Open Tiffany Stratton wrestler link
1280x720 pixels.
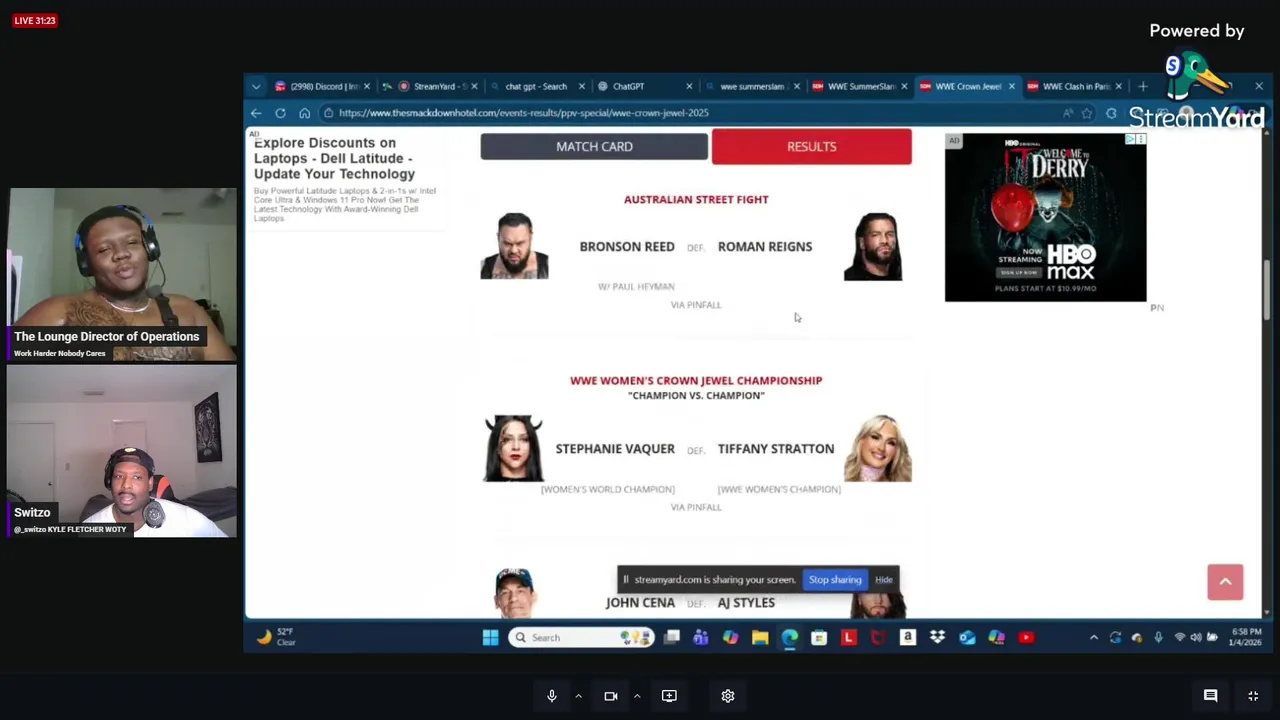[x=776, y=449]
